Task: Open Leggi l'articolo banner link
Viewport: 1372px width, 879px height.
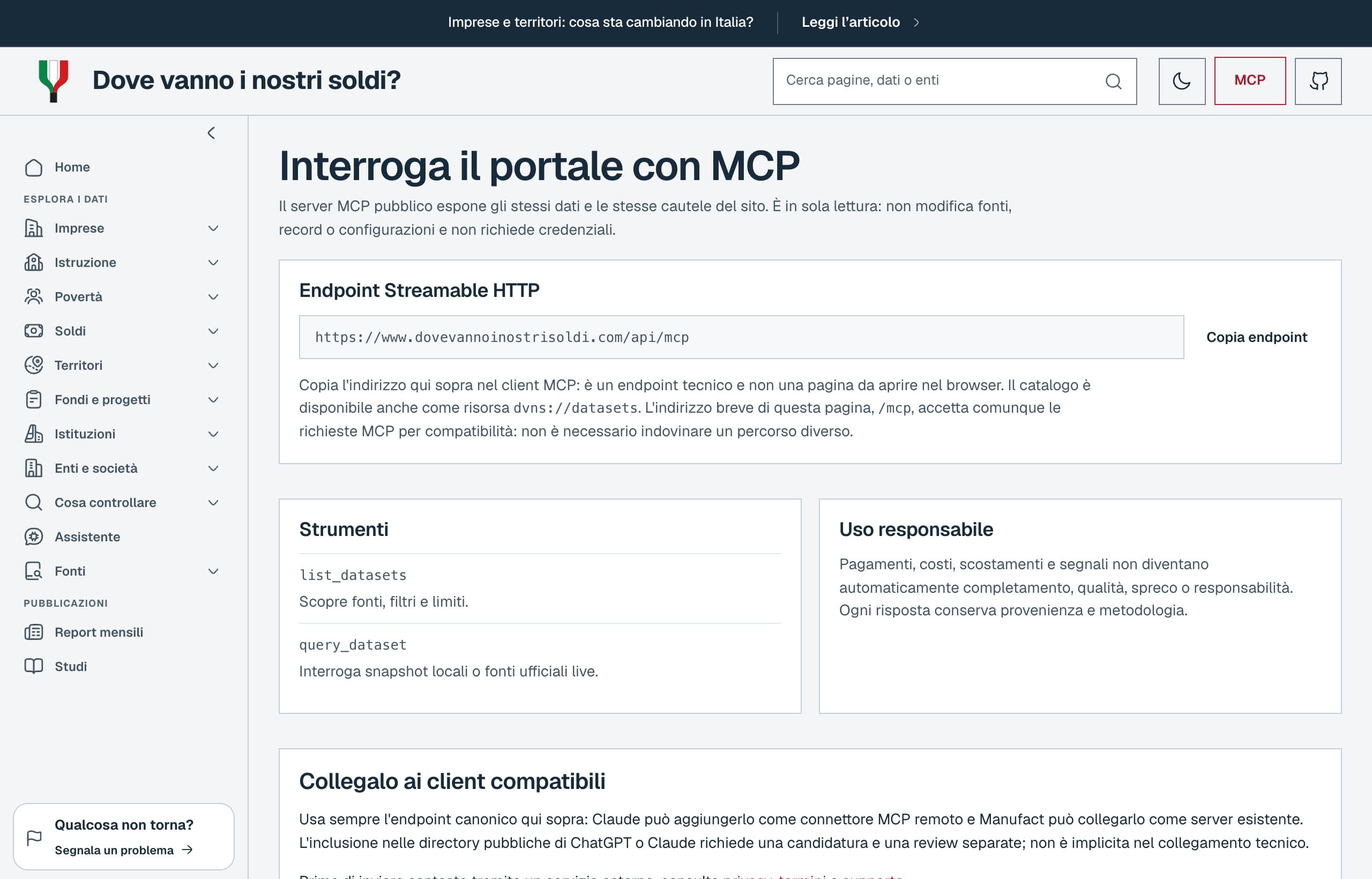Action: (x=860, y=23)
